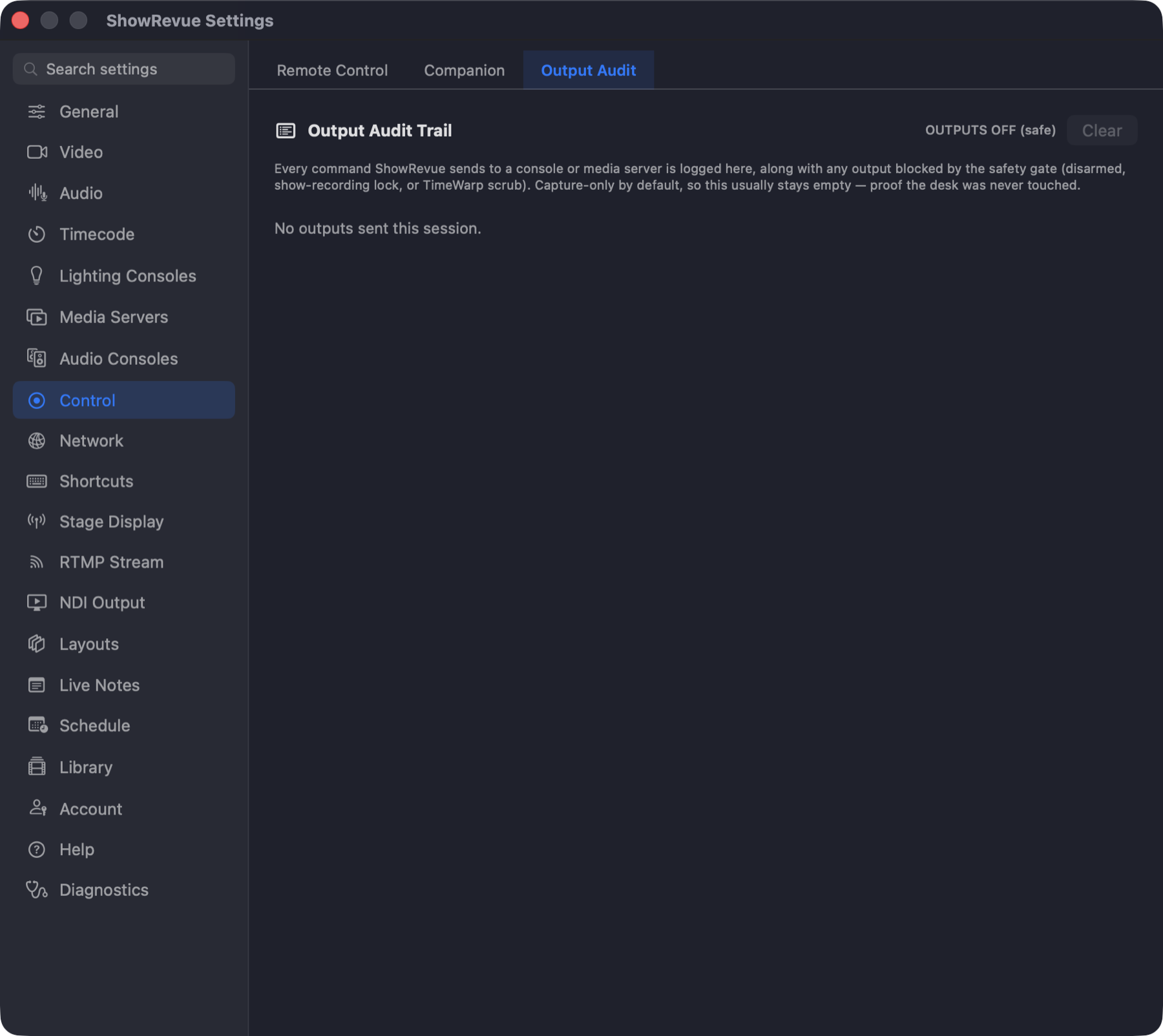The height and width of the screenshot is (1036, 1163).
Task: Click the Help question mark icon
Action: 37,849
